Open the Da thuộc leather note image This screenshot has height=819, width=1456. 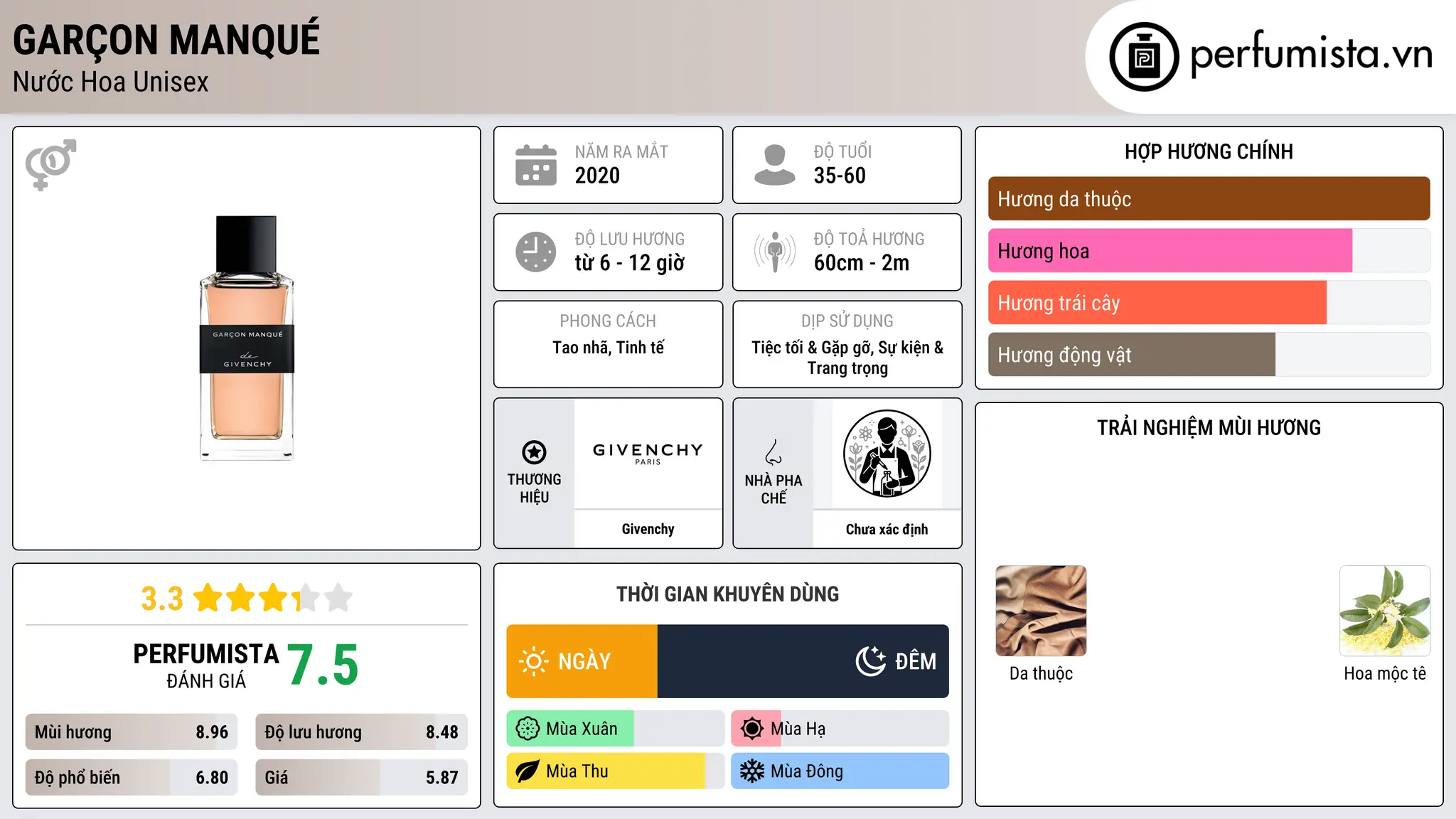coord(1041,611)
